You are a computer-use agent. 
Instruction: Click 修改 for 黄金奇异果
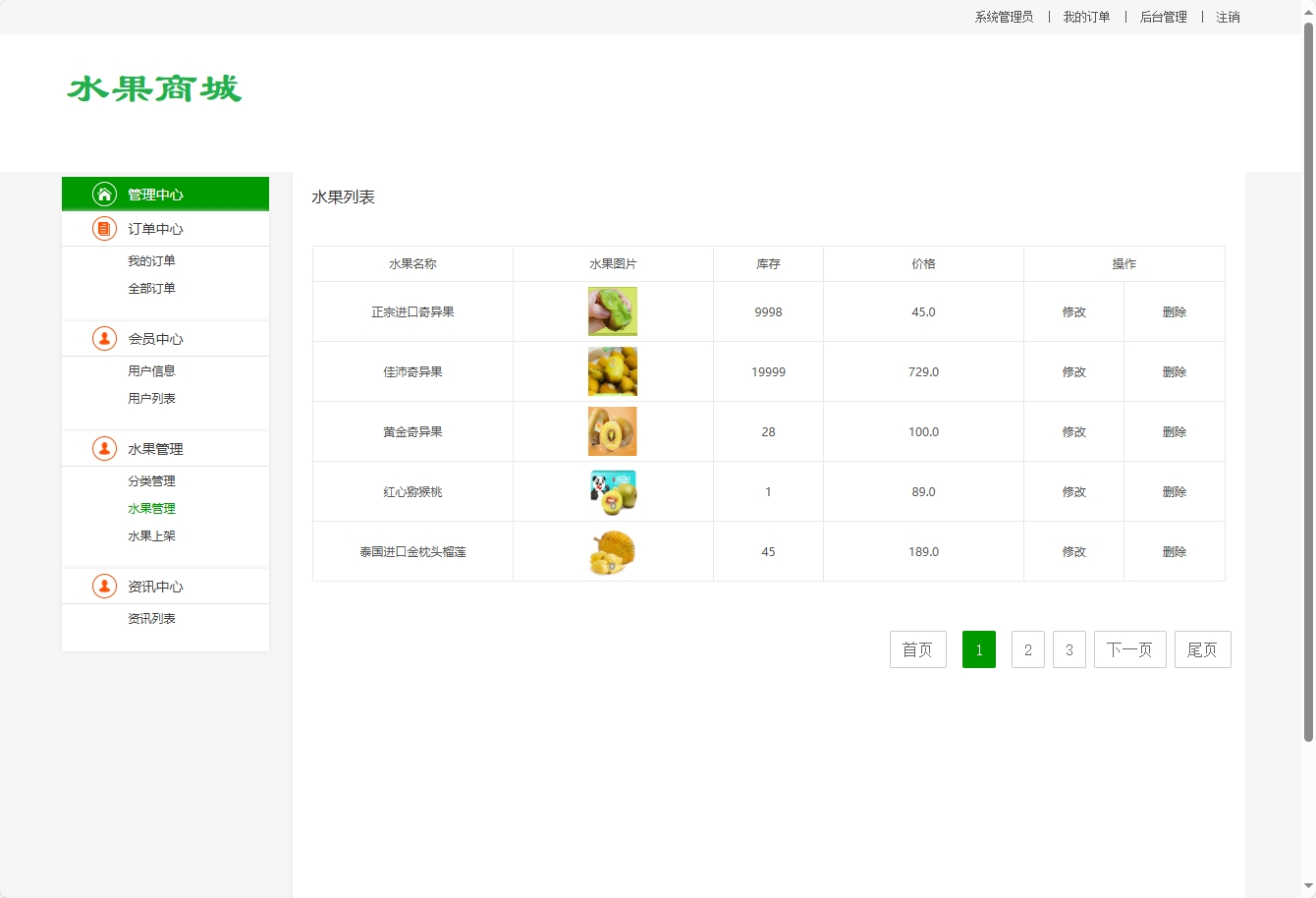pyautogui.click(x=1074, y=431)
